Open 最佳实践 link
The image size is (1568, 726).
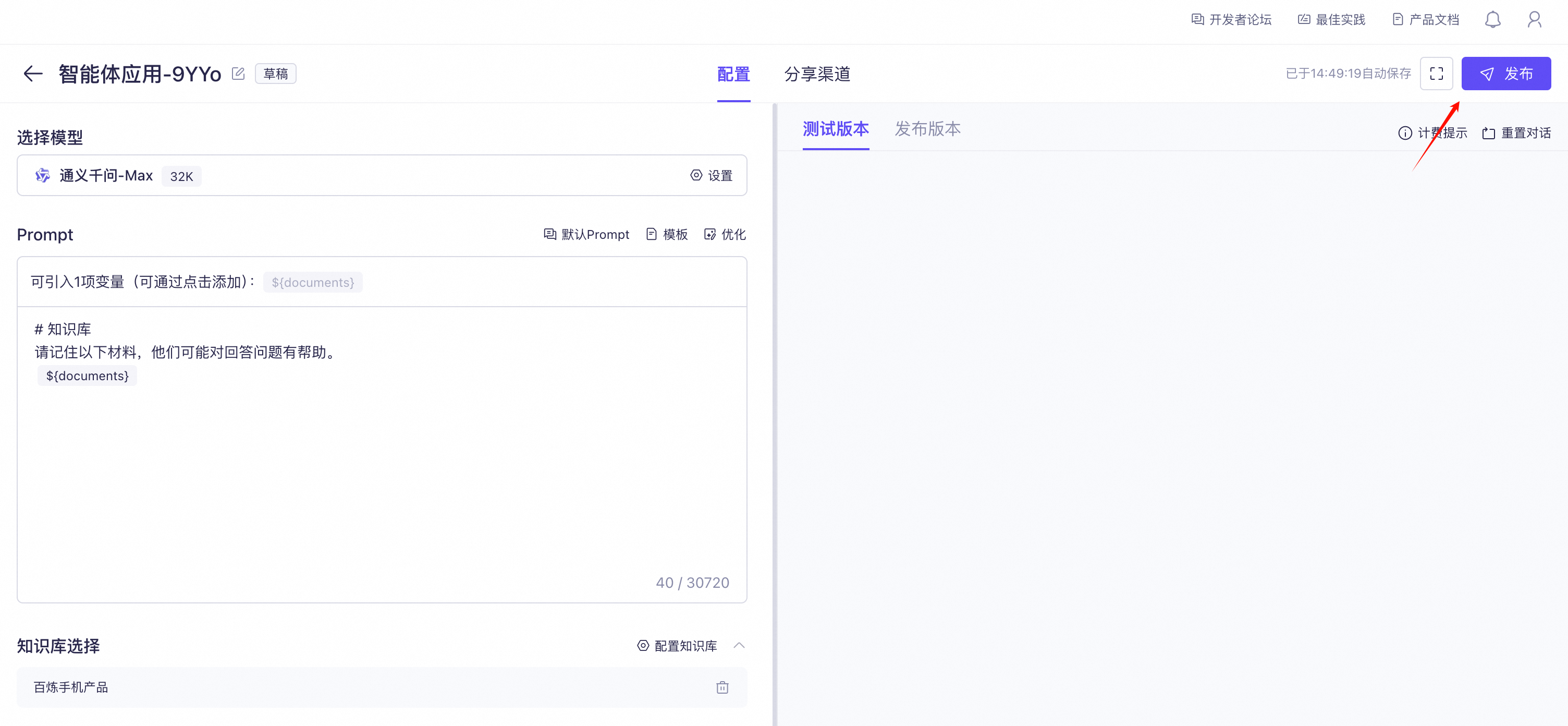click(1331, 20)
